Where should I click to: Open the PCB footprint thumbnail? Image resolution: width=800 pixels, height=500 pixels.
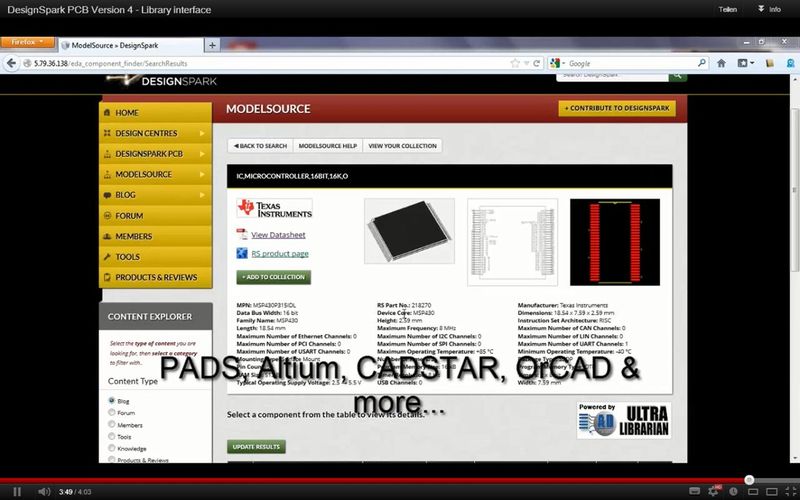(615, 242)
